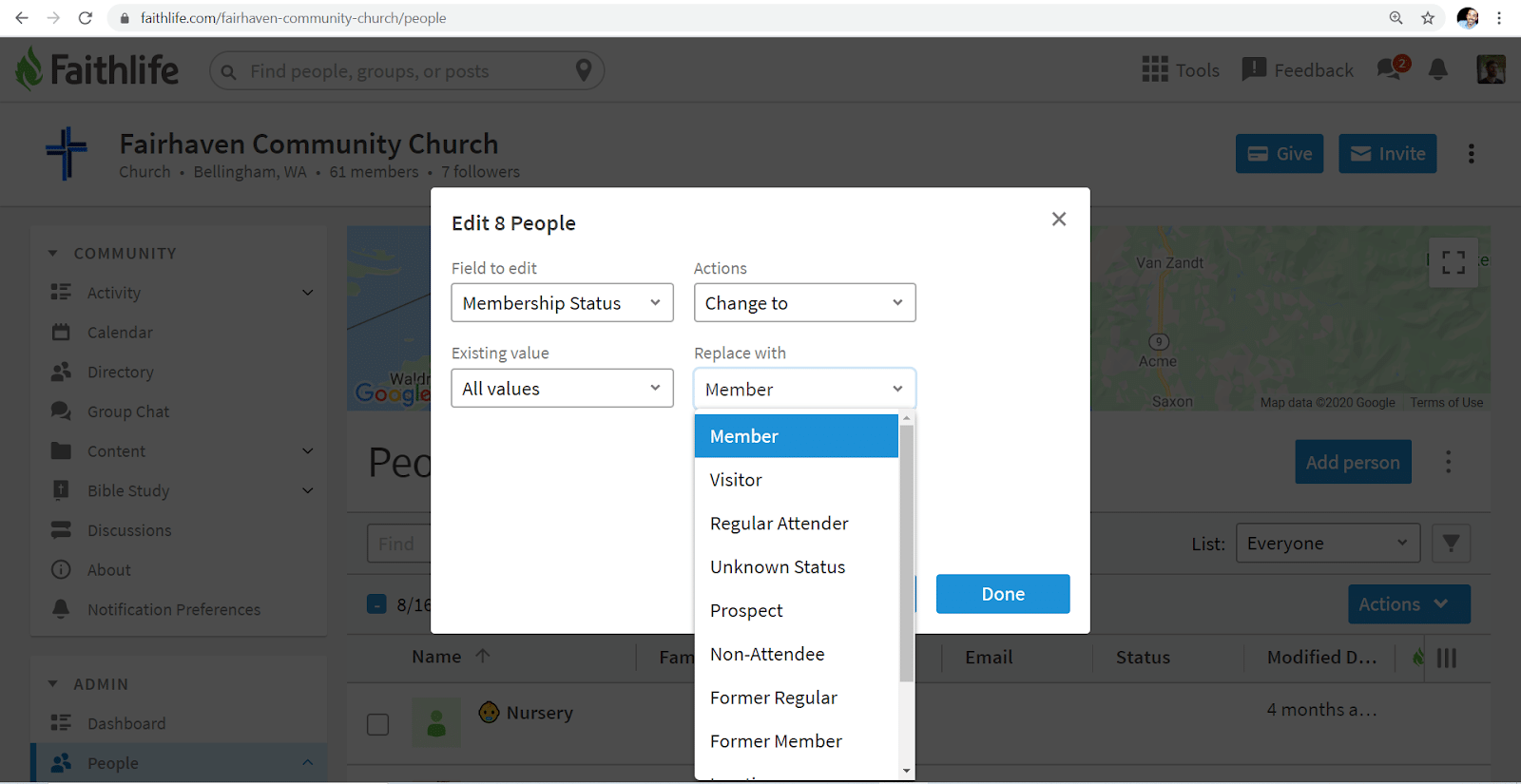Check the Nursery row checkbox
This screenshot has width=1521, height=784.
click(x=378, y=724)
